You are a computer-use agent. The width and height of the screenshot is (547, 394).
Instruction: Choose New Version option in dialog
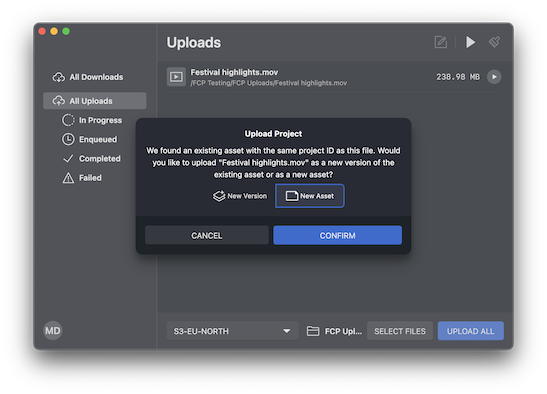240,196
